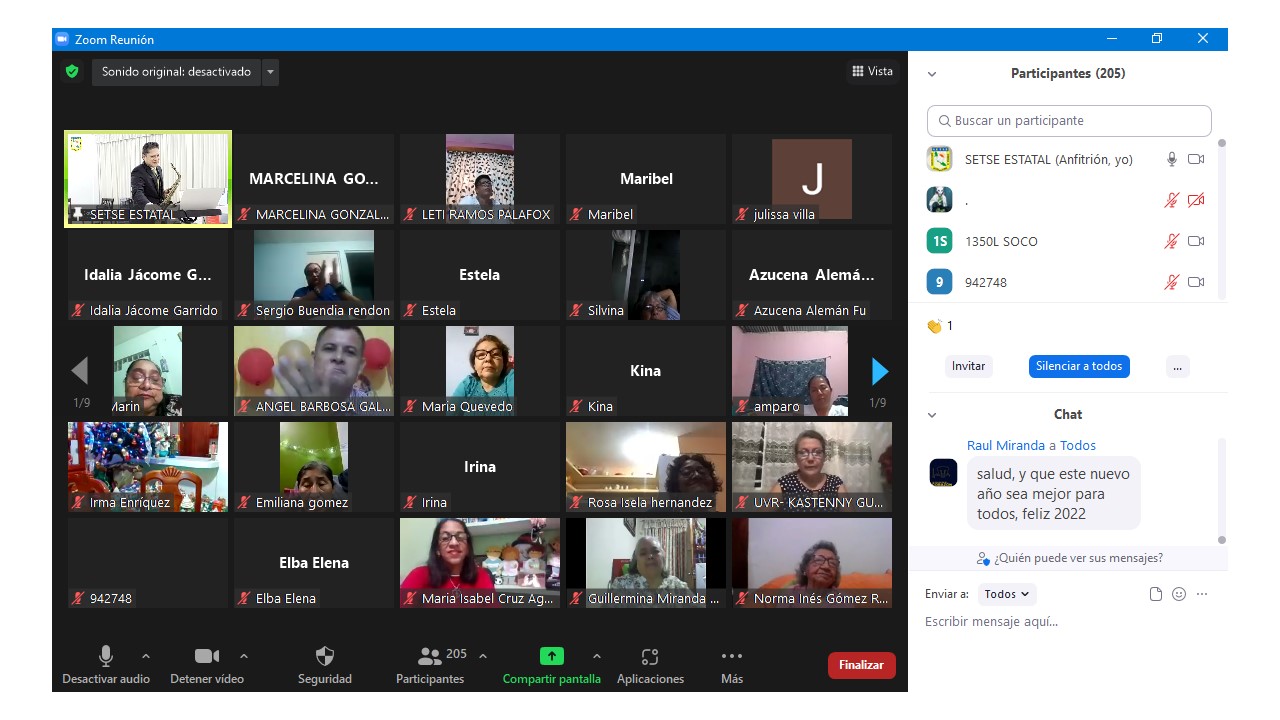The image size is (1280, 720).
Task: Unmute 942748 microphone in participants list
Action: [1172, 282]
